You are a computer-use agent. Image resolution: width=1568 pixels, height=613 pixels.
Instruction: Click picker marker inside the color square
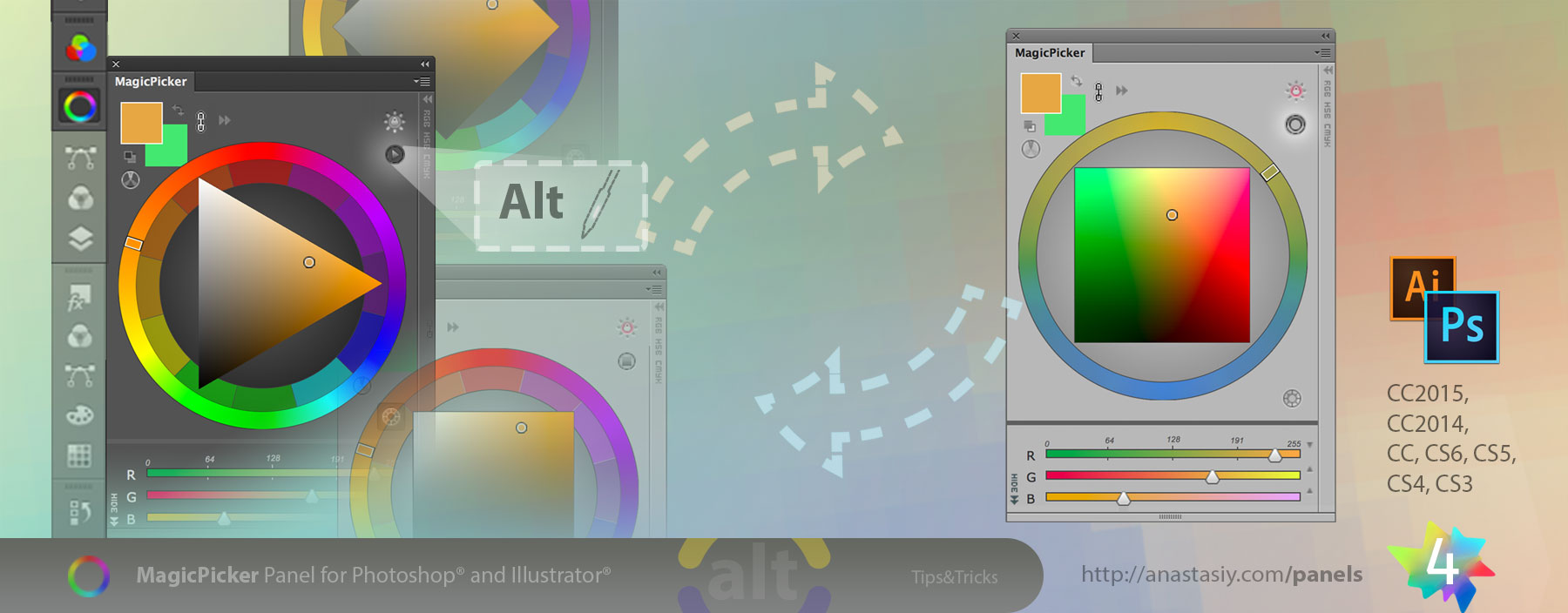pyautogui.click(x=1172, y=215)
